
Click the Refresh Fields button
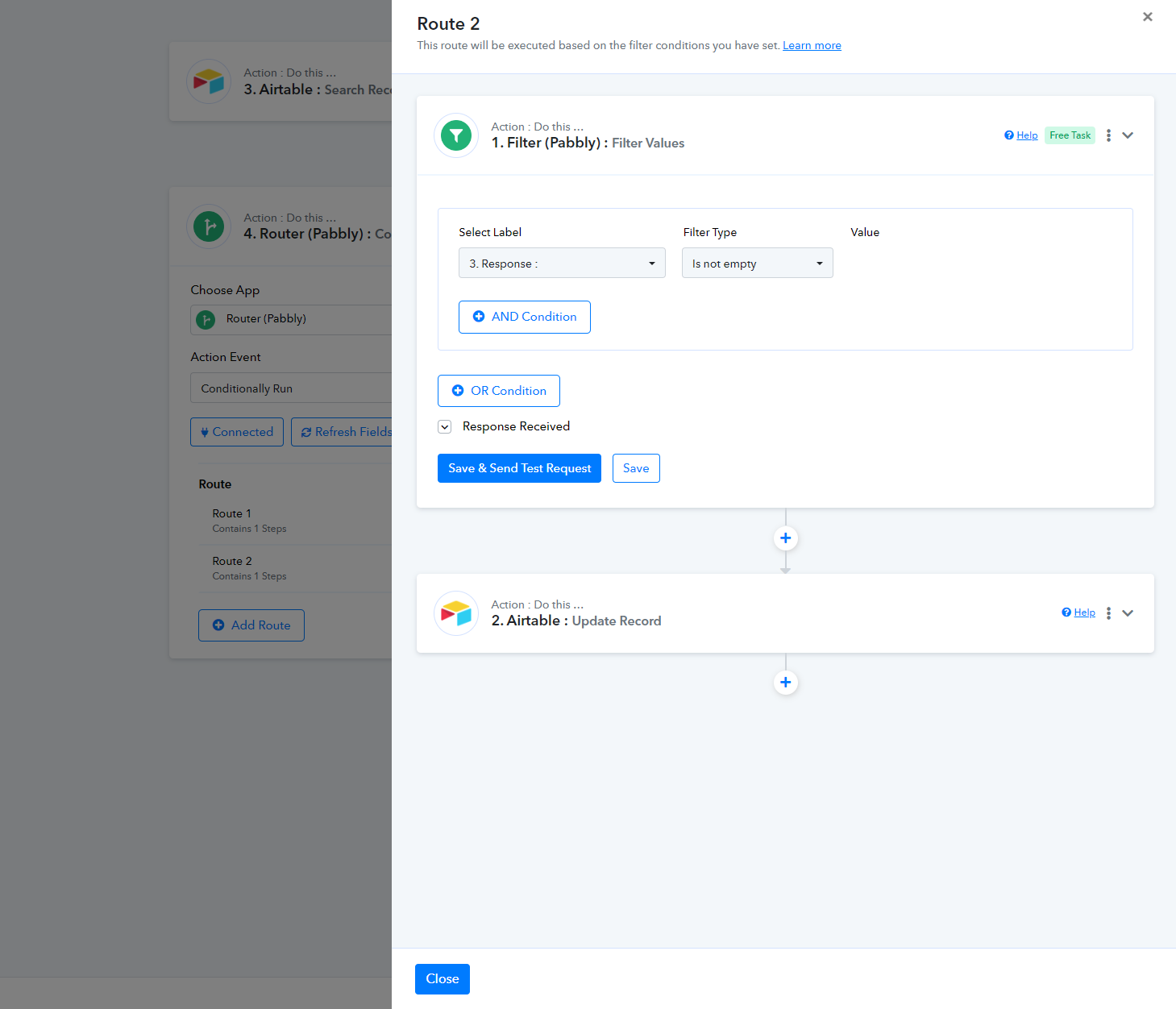tap(342, 432)
